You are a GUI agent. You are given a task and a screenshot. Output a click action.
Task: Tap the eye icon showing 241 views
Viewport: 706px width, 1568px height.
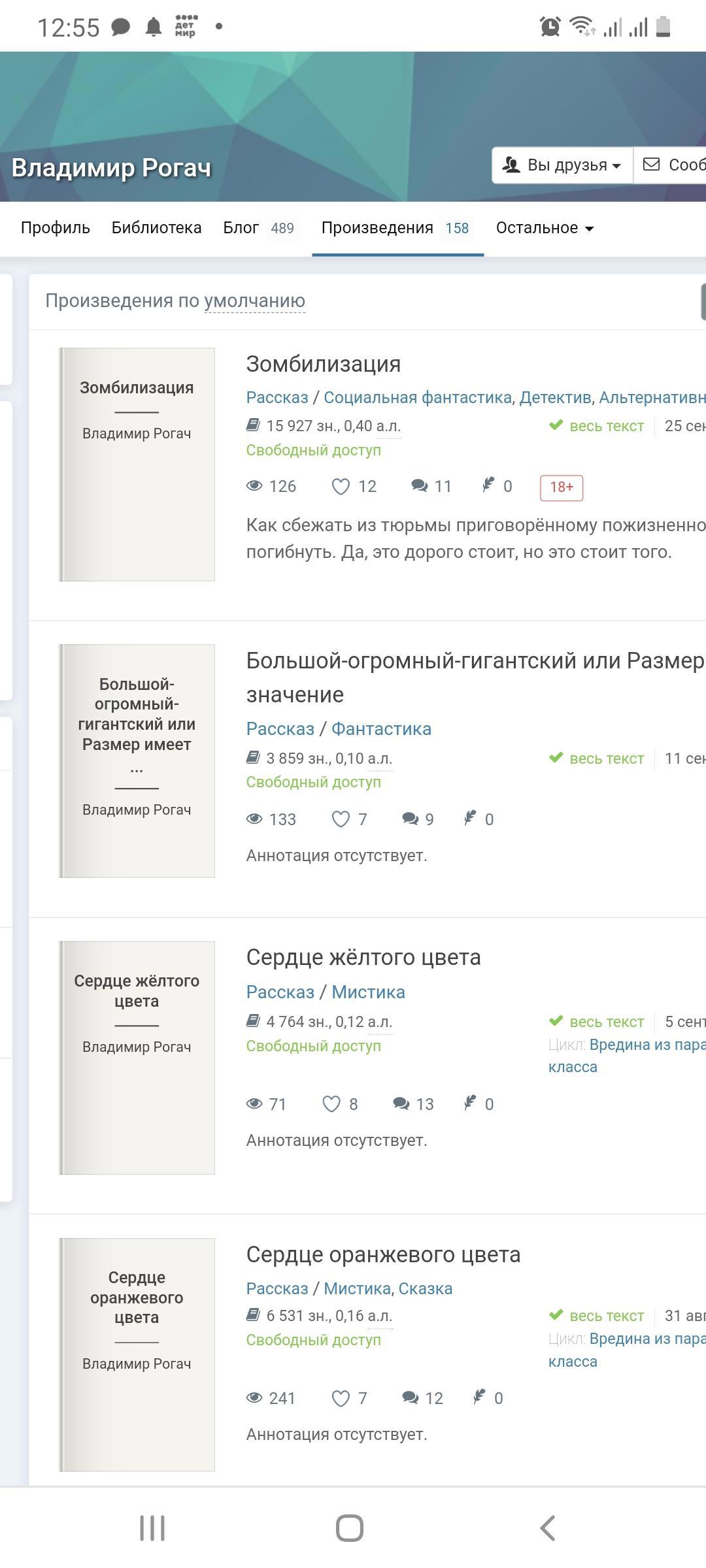[x=254, y=1397]
